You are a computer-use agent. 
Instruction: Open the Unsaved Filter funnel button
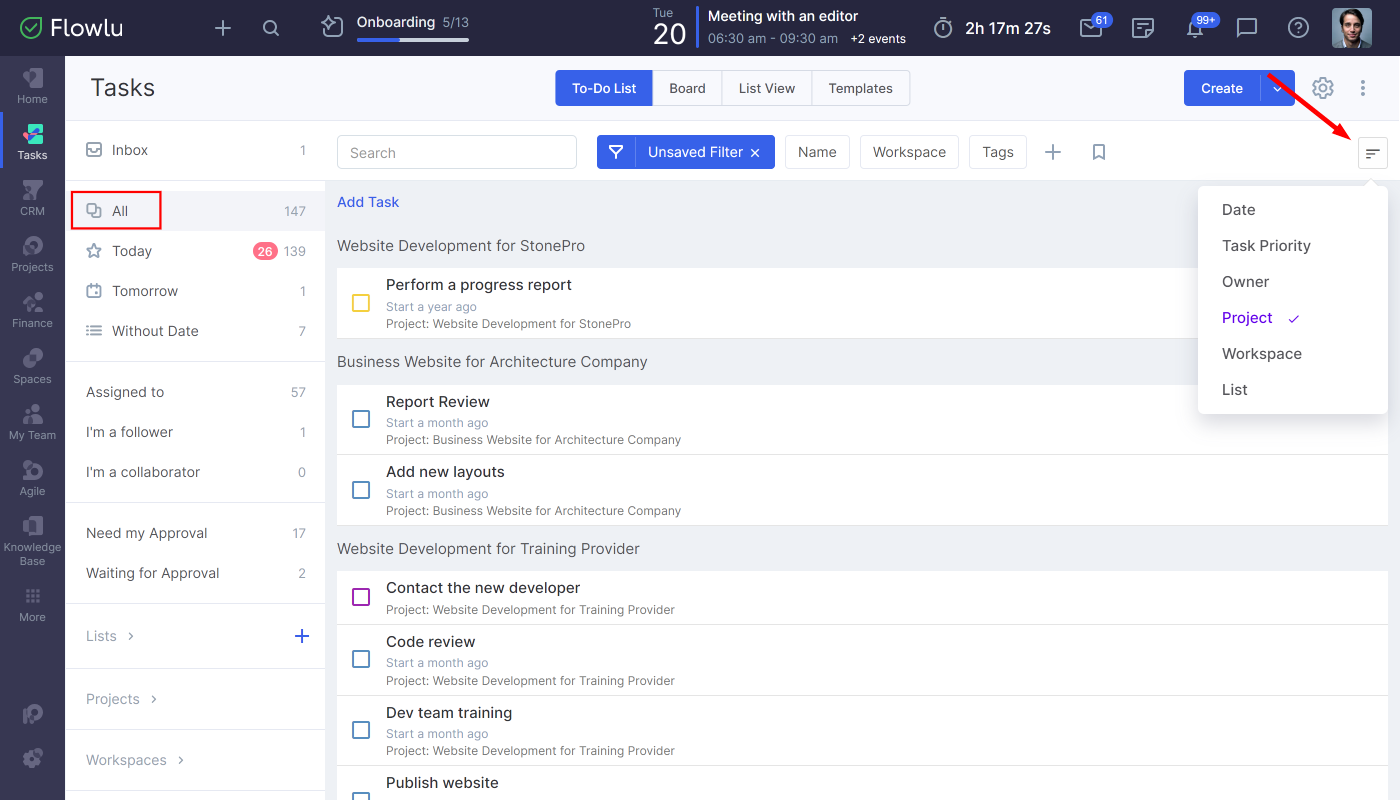(x=616, y=152)
